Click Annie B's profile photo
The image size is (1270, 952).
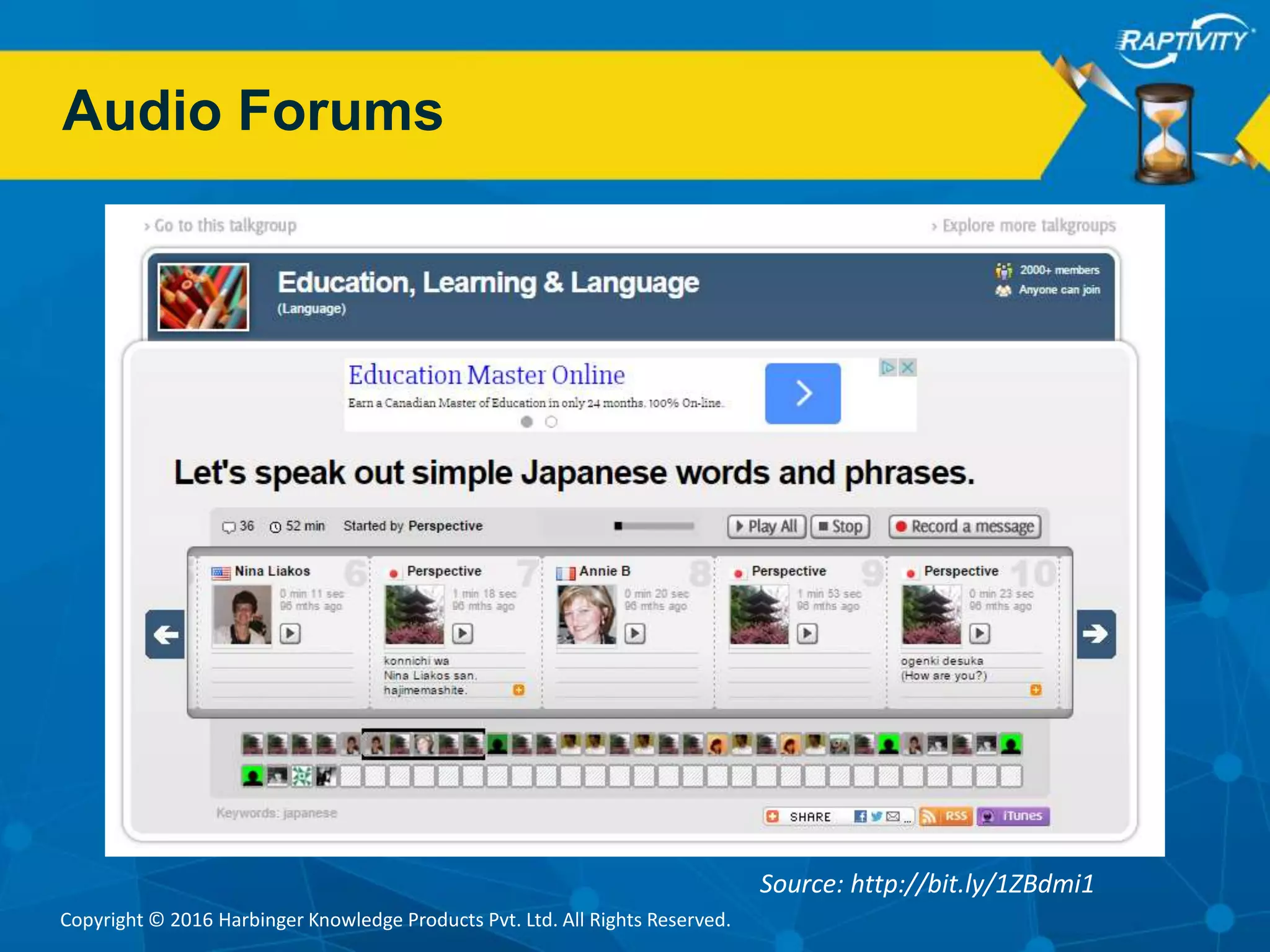[x=587, y=615]
